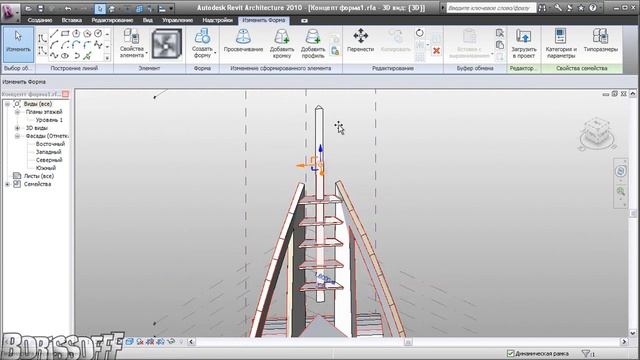Select Листы (все) in browser
Screen dimensions: 640x360
(39, 176)
